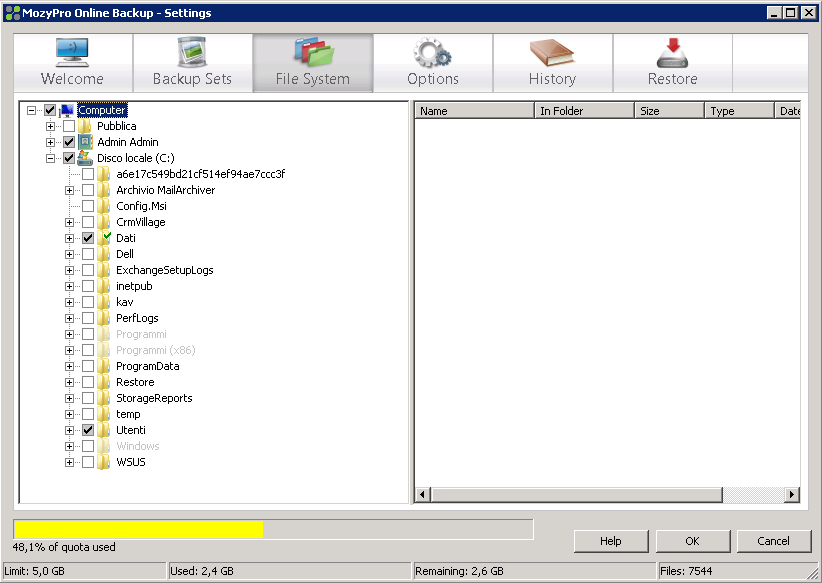The height and width of the screenshot is (583, 822).
Task: Collapse the Disco locale (C:) node
Action: [50, 158]
